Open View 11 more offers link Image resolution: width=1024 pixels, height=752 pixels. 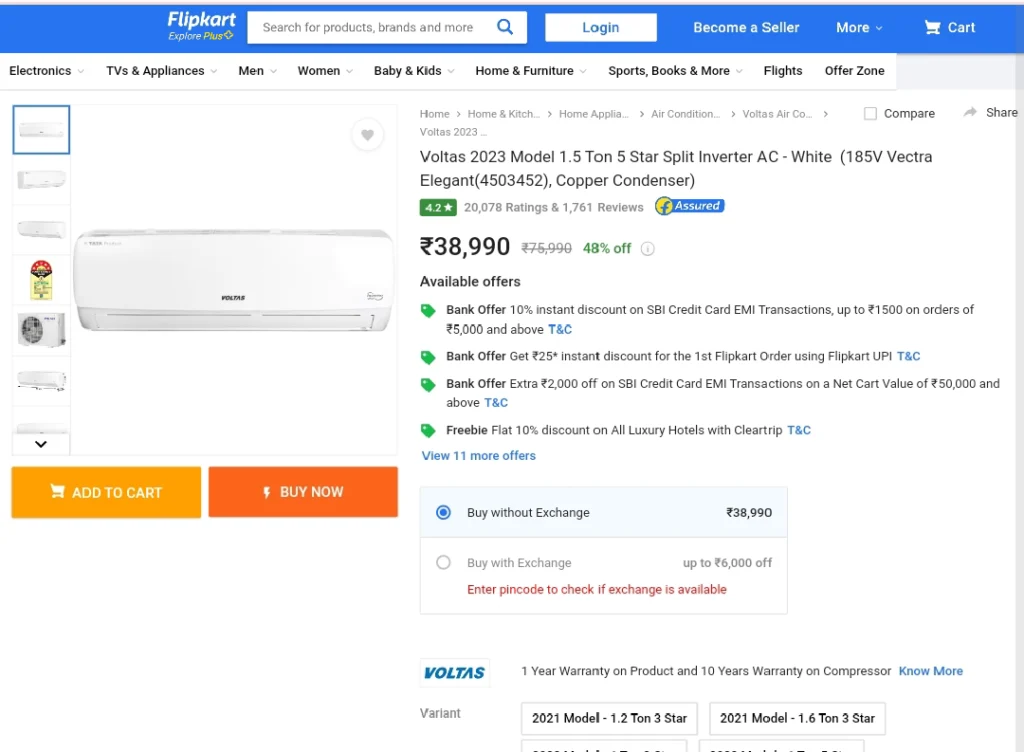[x=479, y=456]
